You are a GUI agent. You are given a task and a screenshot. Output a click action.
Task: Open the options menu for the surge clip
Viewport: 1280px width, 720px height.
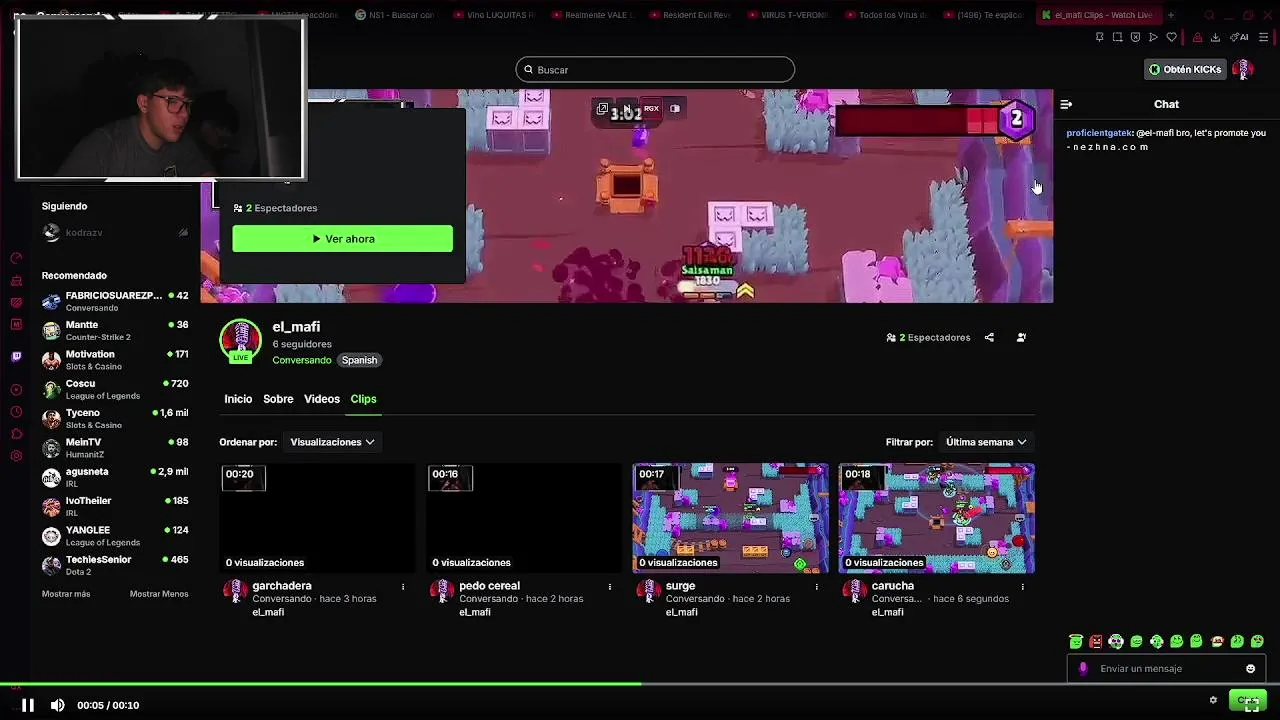pyautogui.click(x=816, y=587)
